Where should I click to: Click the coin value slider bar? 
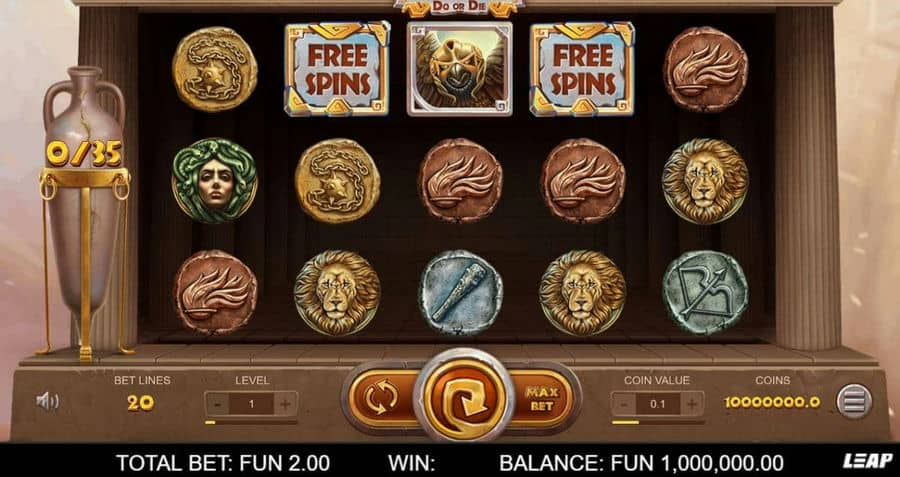[658, 422]
